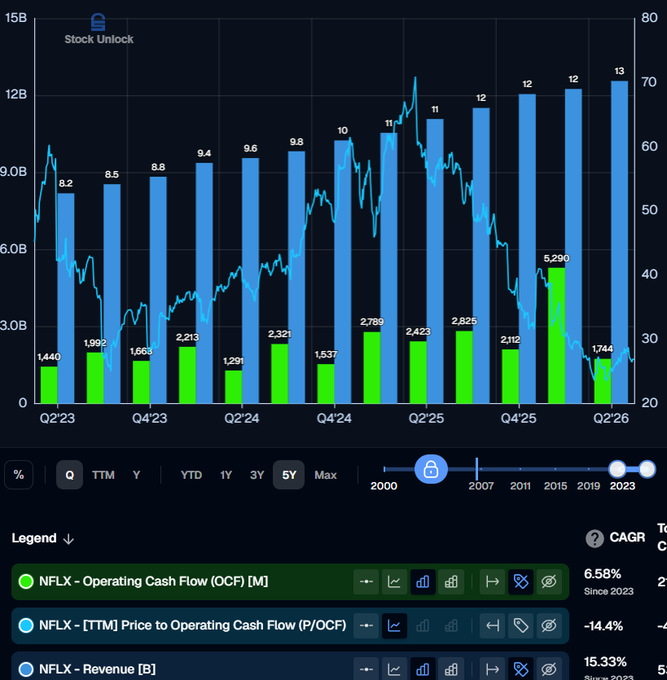
Task: Select stacked bar chart icon for Operating Cash Flow
Action: click(451, 582)
